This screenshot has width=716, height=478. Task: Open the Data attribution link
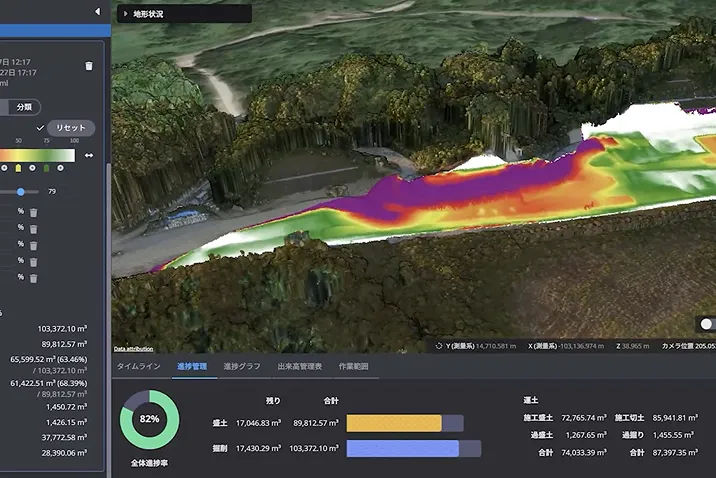tap(133, 349)
